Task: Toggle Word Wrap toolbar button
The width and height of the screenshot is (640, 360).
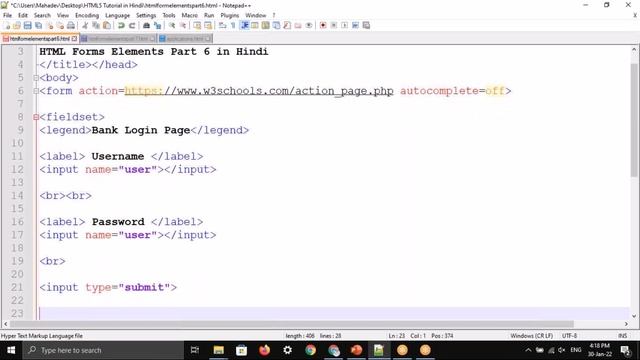Action: (222, 25)
